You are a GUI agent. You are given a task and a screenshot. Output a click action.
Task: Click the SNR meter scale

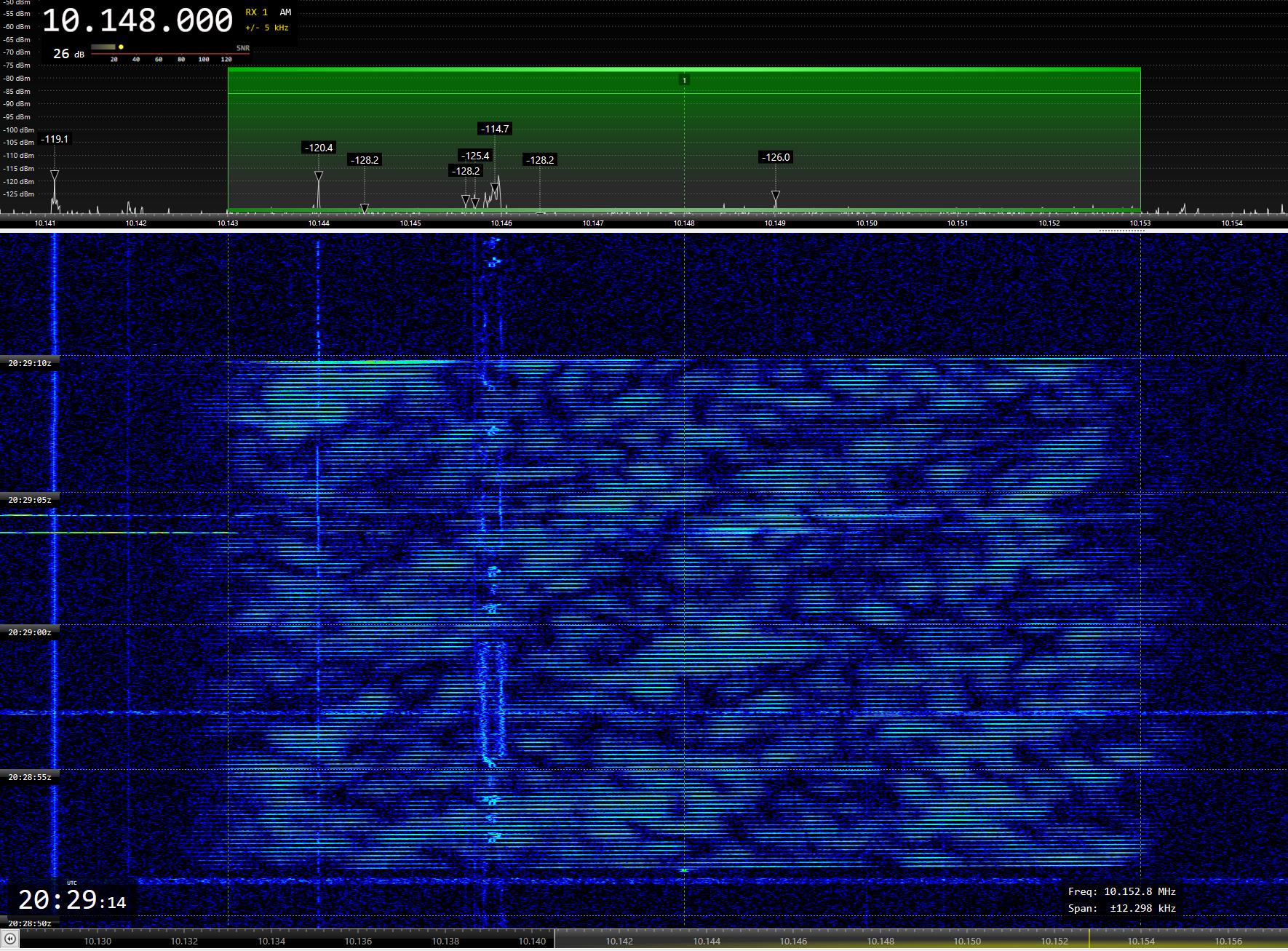[171, 57]
